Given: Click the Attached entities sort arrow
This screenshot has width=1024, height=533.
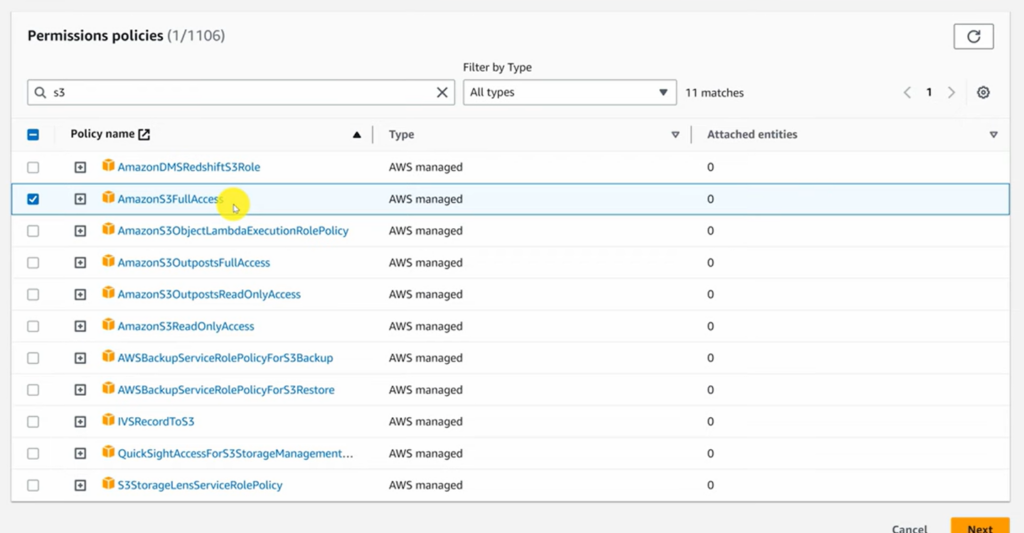Looking at the screenshot, I should click(993, 135).
